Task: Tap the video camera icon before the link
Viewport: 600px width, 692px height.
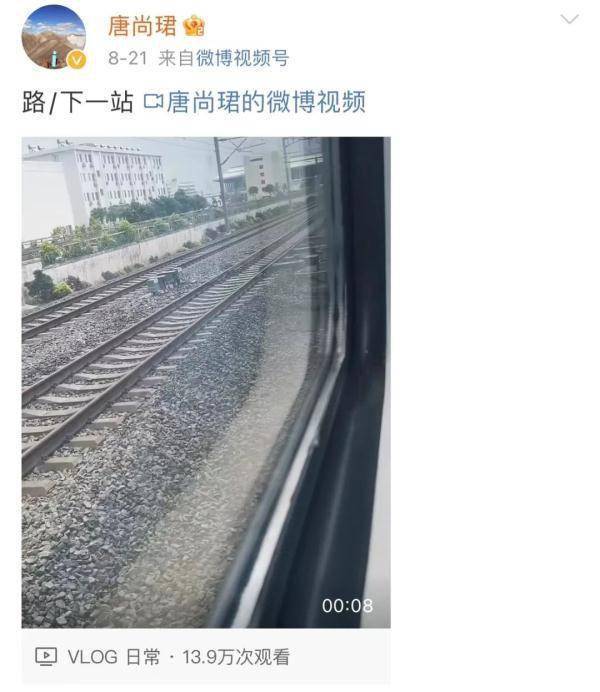Action: click(x=153, y=102)
